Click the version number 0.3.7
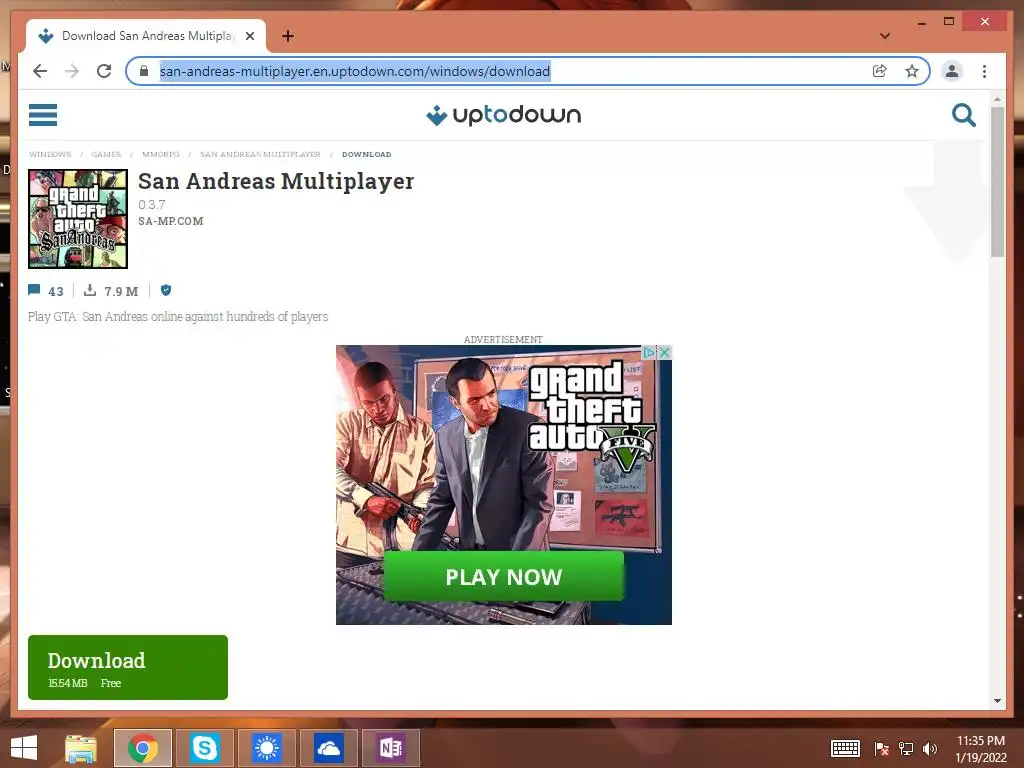This screenshot has width=1024, height=768. 152,204
